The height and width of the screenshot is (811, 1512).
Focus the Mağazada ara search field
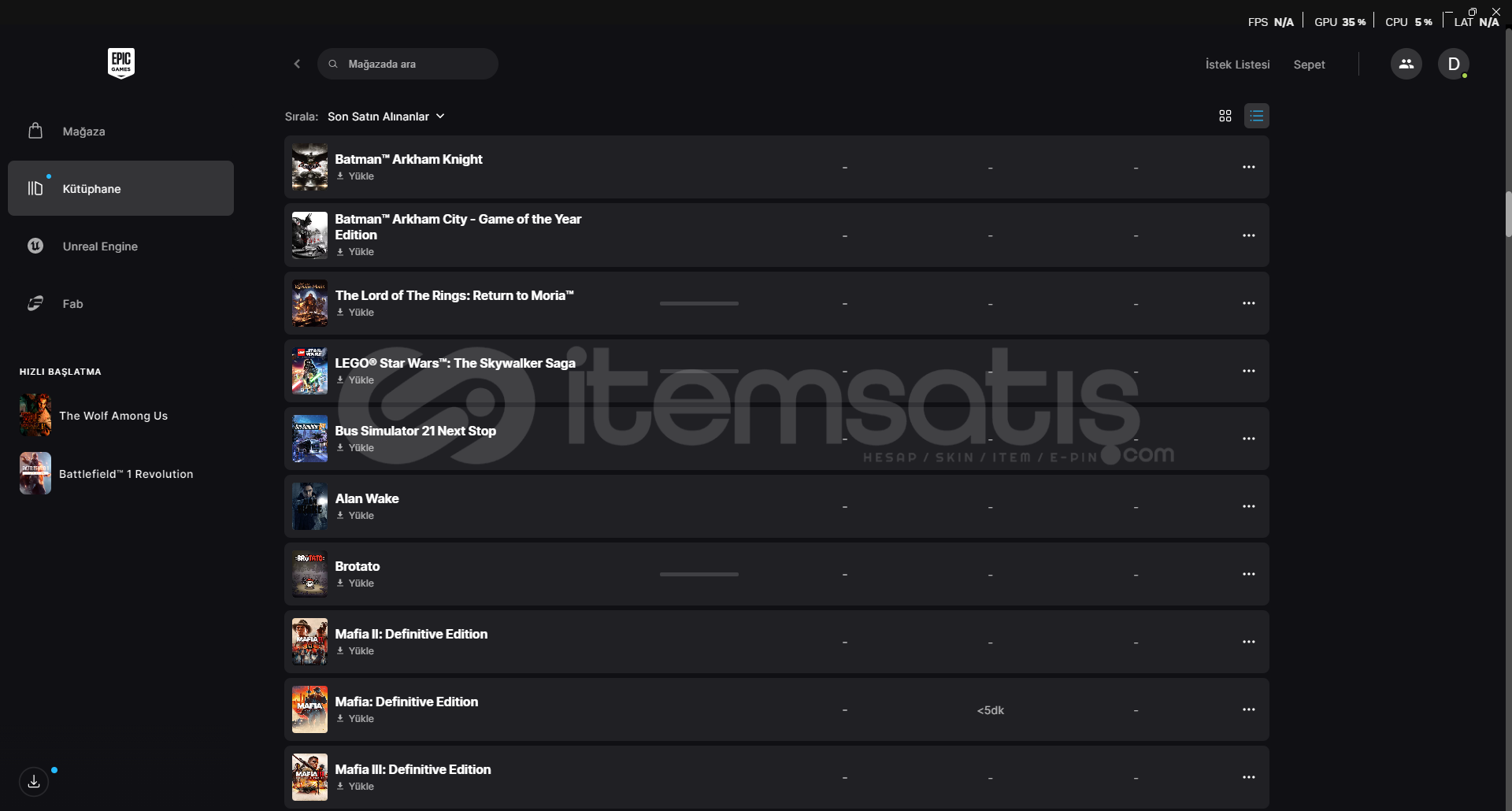408,64
